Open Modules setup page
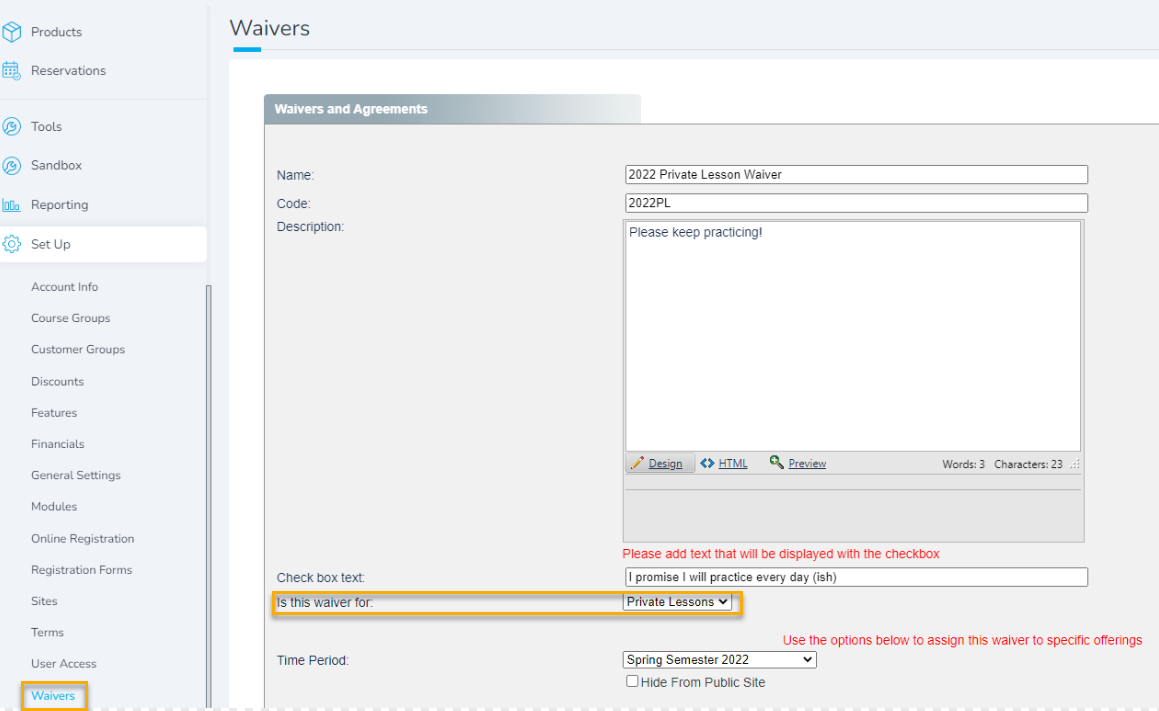The width and height of the screenshot is (1159, 711). pos(54,506)
